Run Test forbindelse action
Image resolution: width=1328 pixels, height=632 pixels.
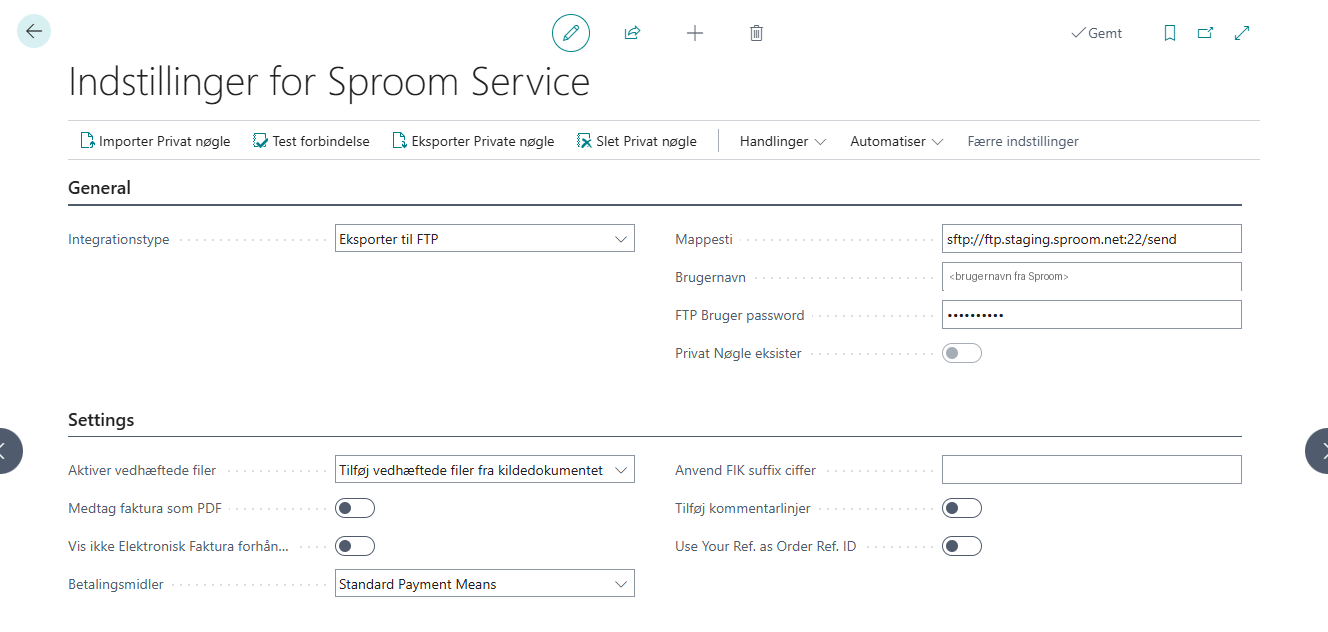tap(311, 141)
